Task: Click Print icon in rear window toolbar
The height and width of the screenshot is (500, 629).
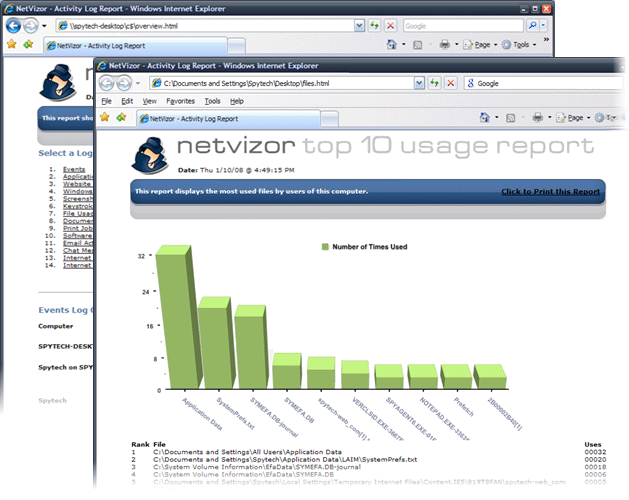Action: (x=444, y=44)
